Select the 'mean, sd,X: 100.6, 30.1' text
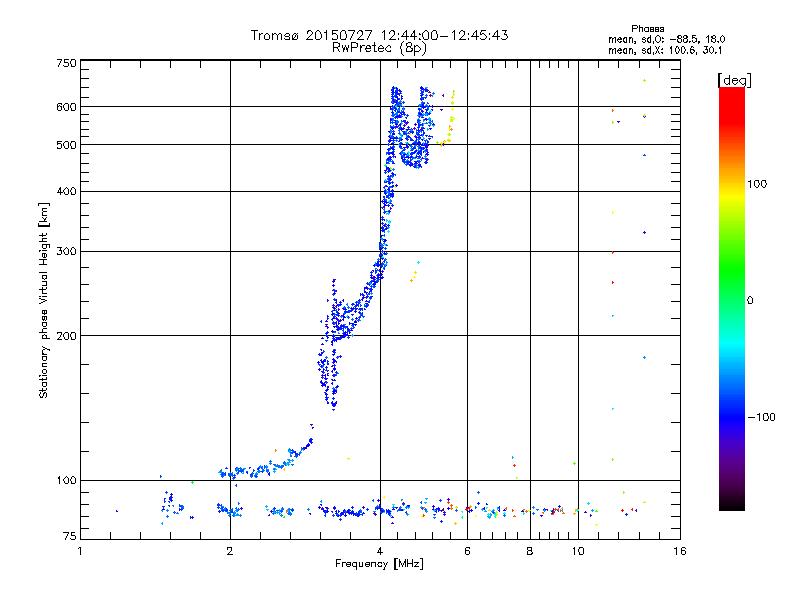The height and width of the screenshot is (600, 800). pyautogui.click(x=665, y=50)
